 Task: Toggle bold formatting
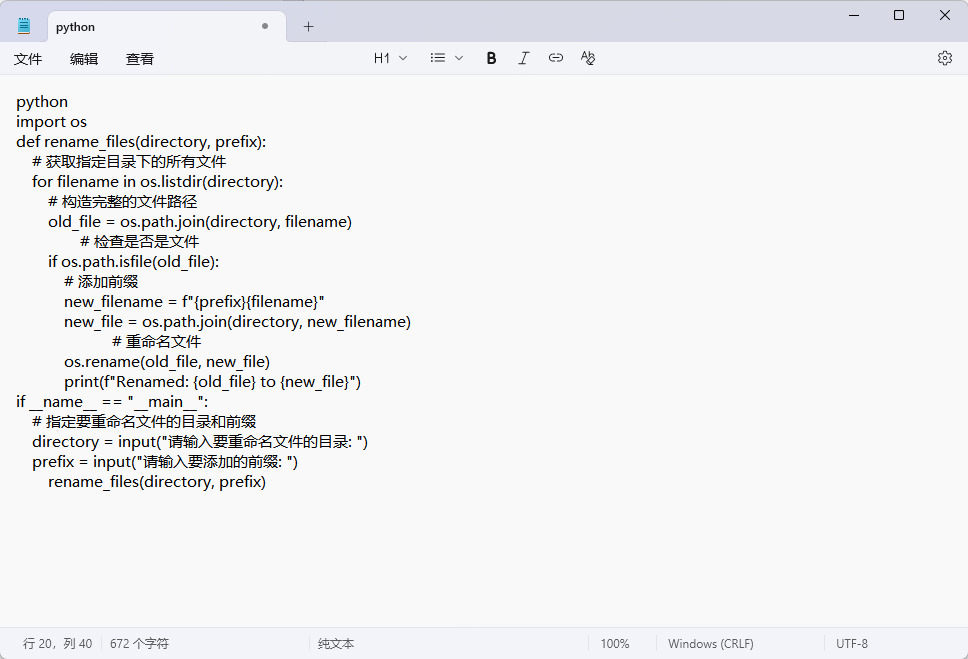pyautogui.click(x=491, y=58)
